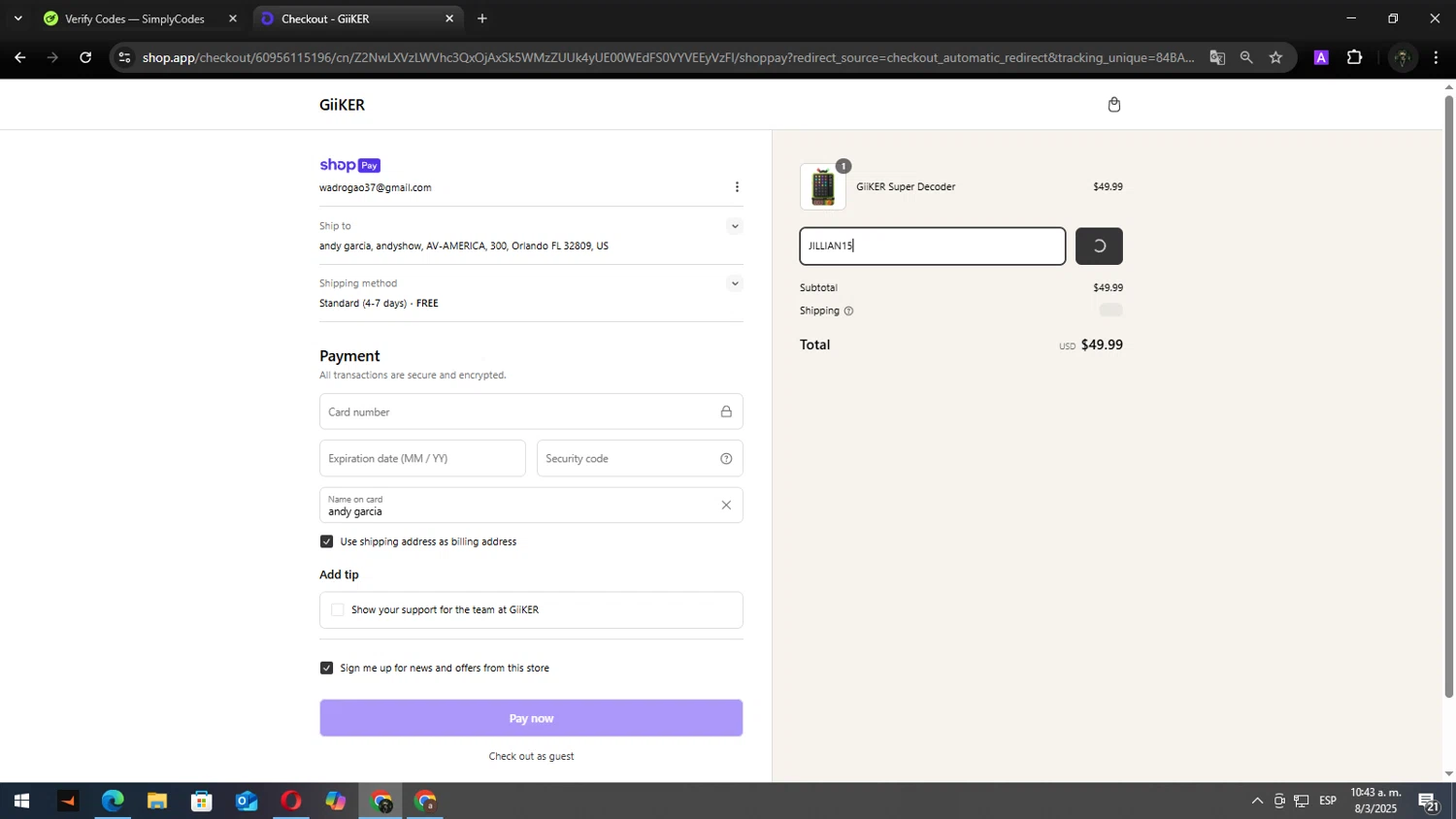Click the zoom magnifier icon in address bar
Image resolution: width=1456 pixels, height=819 pixels.
tap(1246, 57)
